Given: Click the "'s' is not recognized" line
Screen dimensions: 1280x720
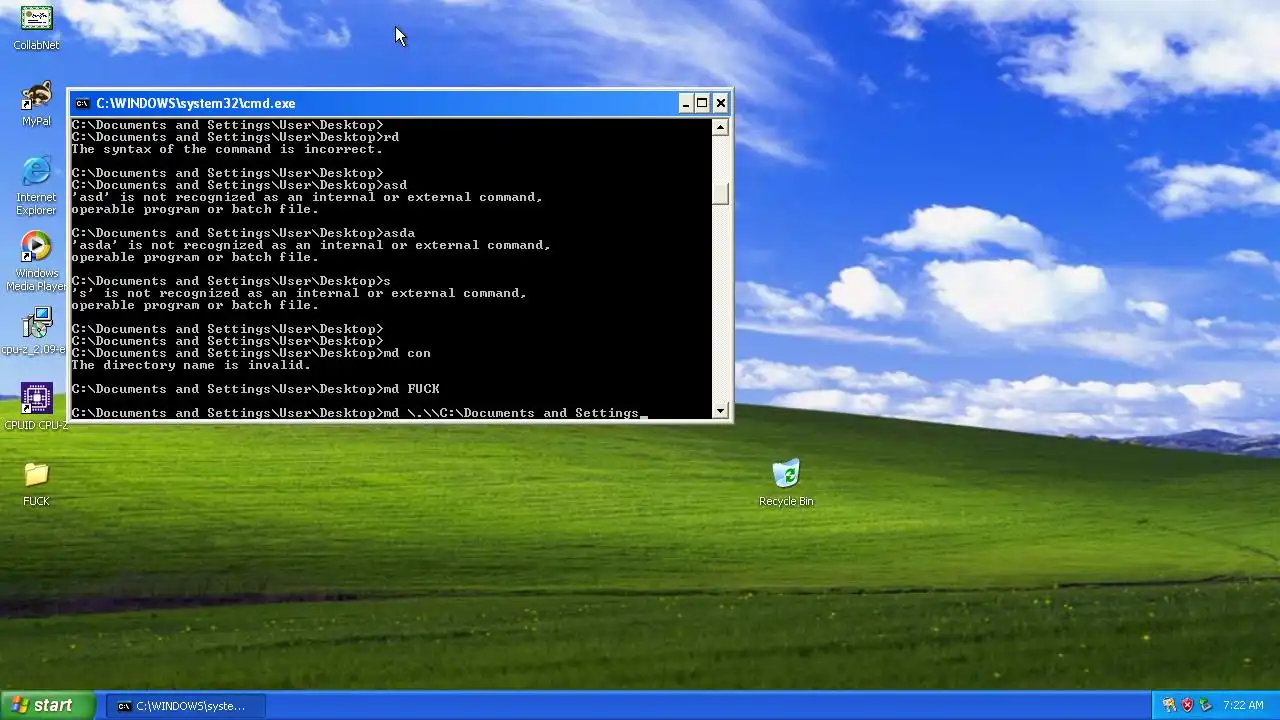Looking at the screenshot, I should (299, 293).
